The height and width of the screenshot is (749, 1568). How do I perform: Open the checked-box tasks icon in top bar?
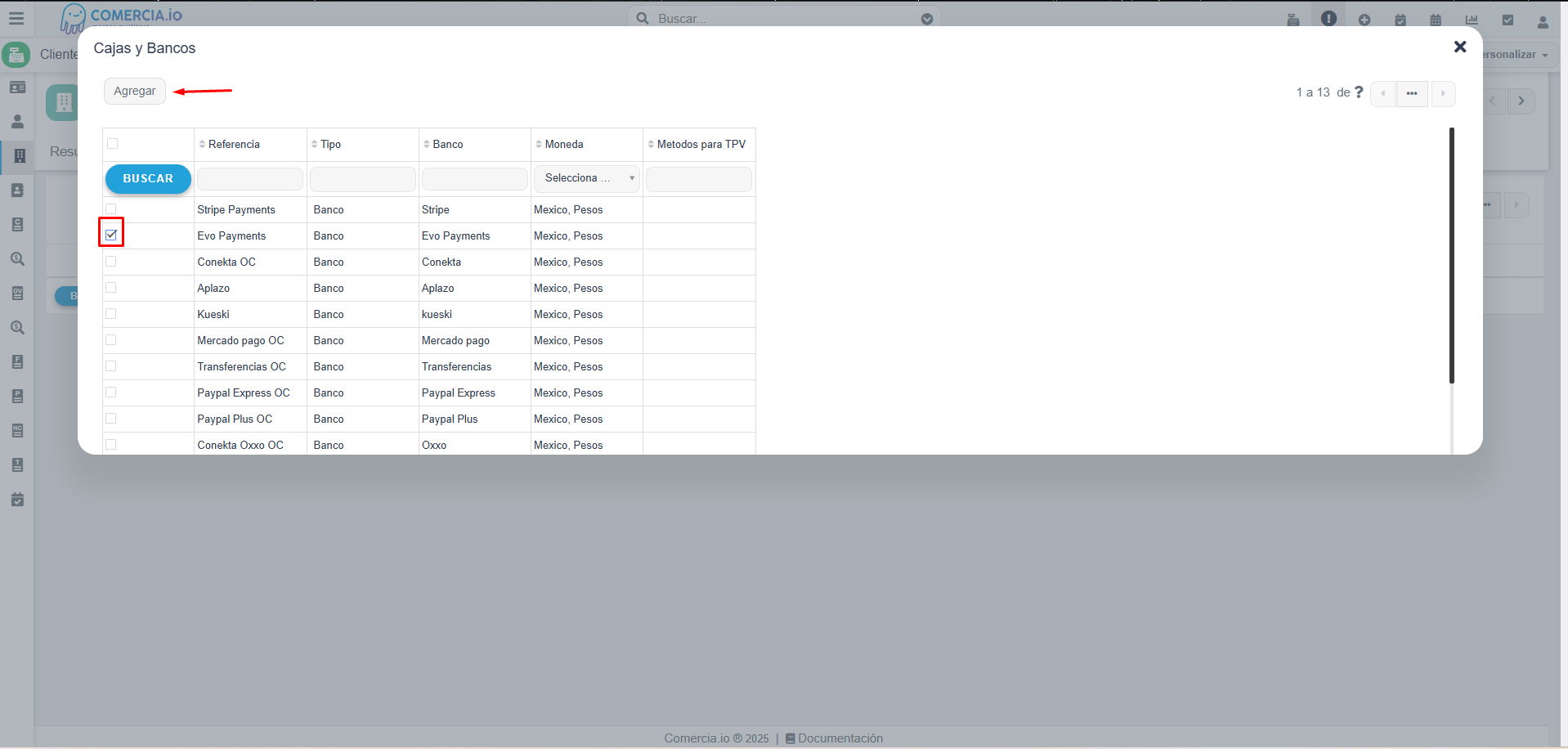[x=1508, y=20]
